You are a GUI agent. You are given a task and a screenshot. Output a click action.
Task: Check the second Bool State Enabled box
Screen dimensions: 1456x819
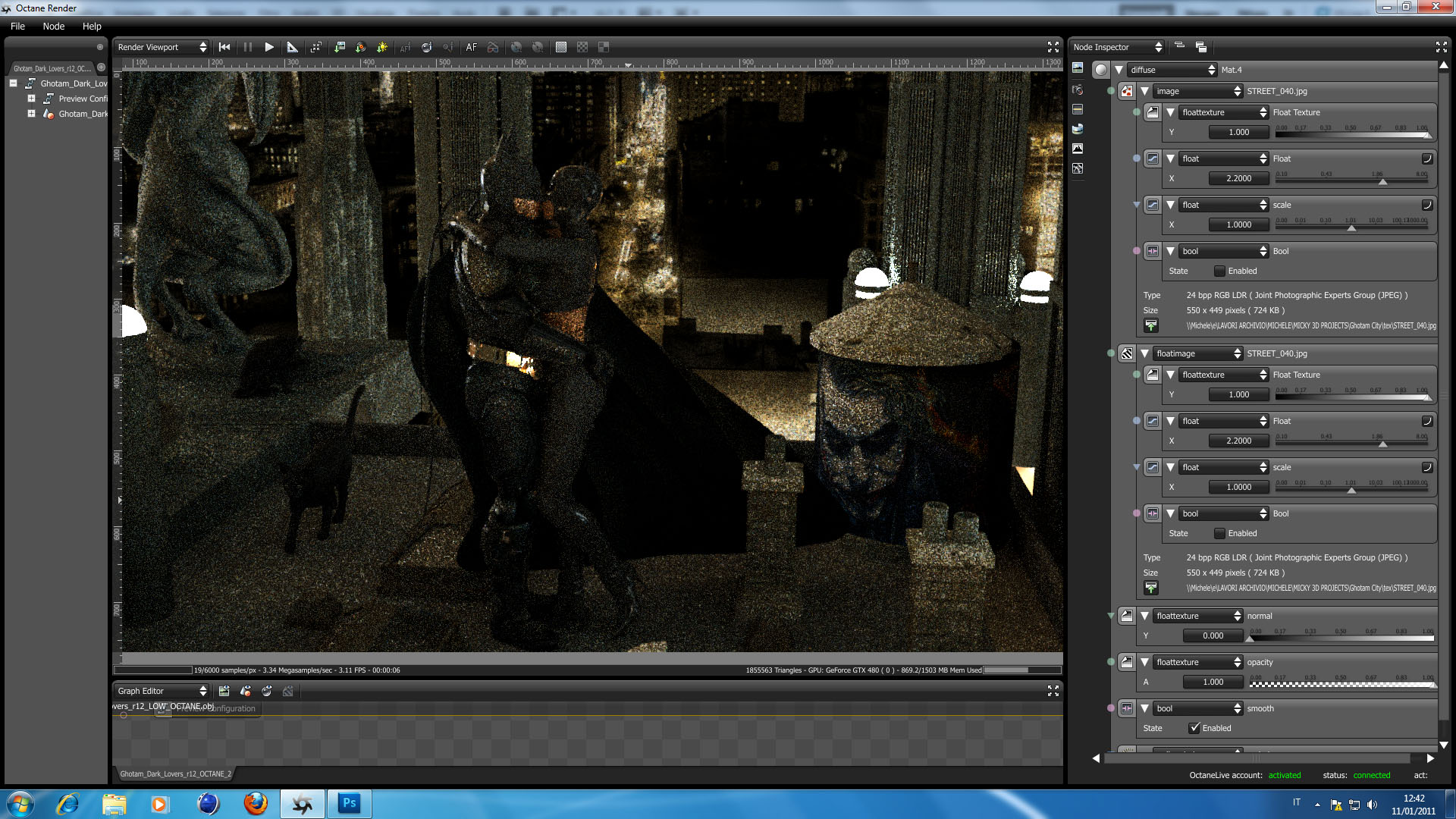(x=1219, y=533)
